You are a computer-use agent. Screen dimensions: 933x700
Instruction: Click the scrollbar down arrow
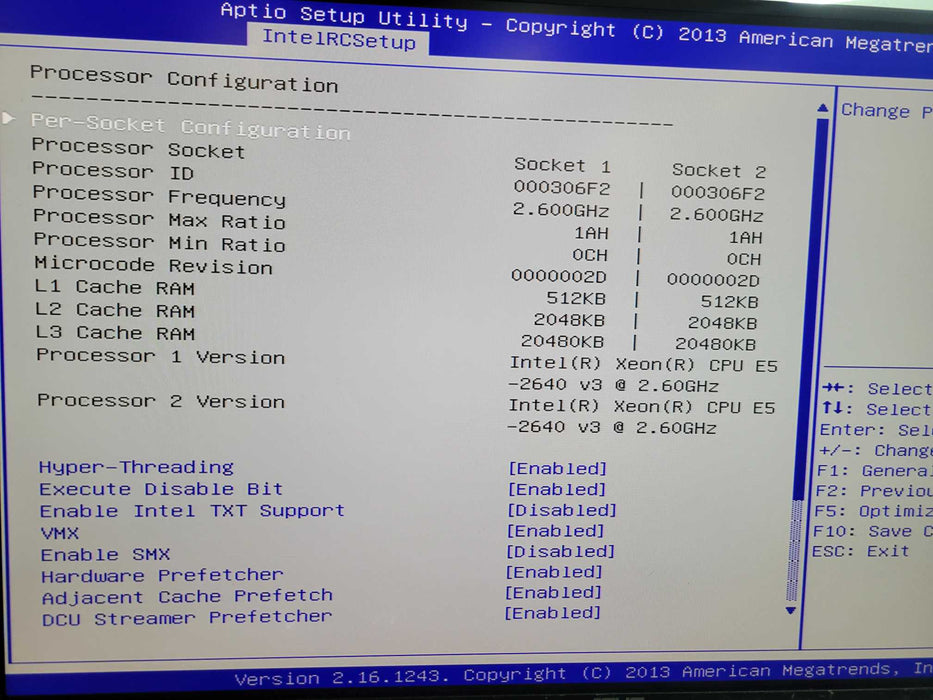pyautogui.click(x=791, y=609)
